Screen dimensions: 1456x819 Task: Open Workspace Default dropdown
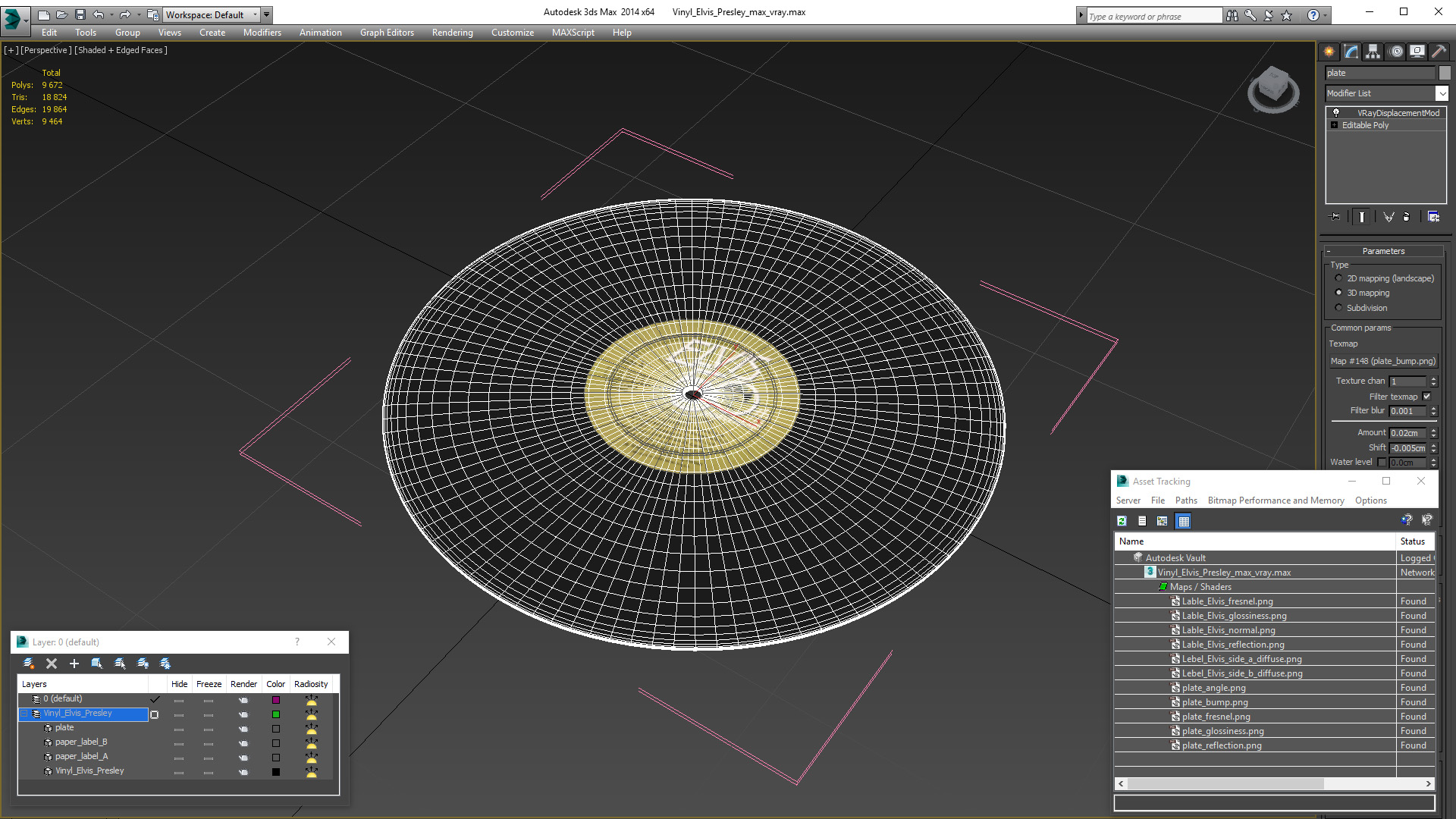point(212,14)
